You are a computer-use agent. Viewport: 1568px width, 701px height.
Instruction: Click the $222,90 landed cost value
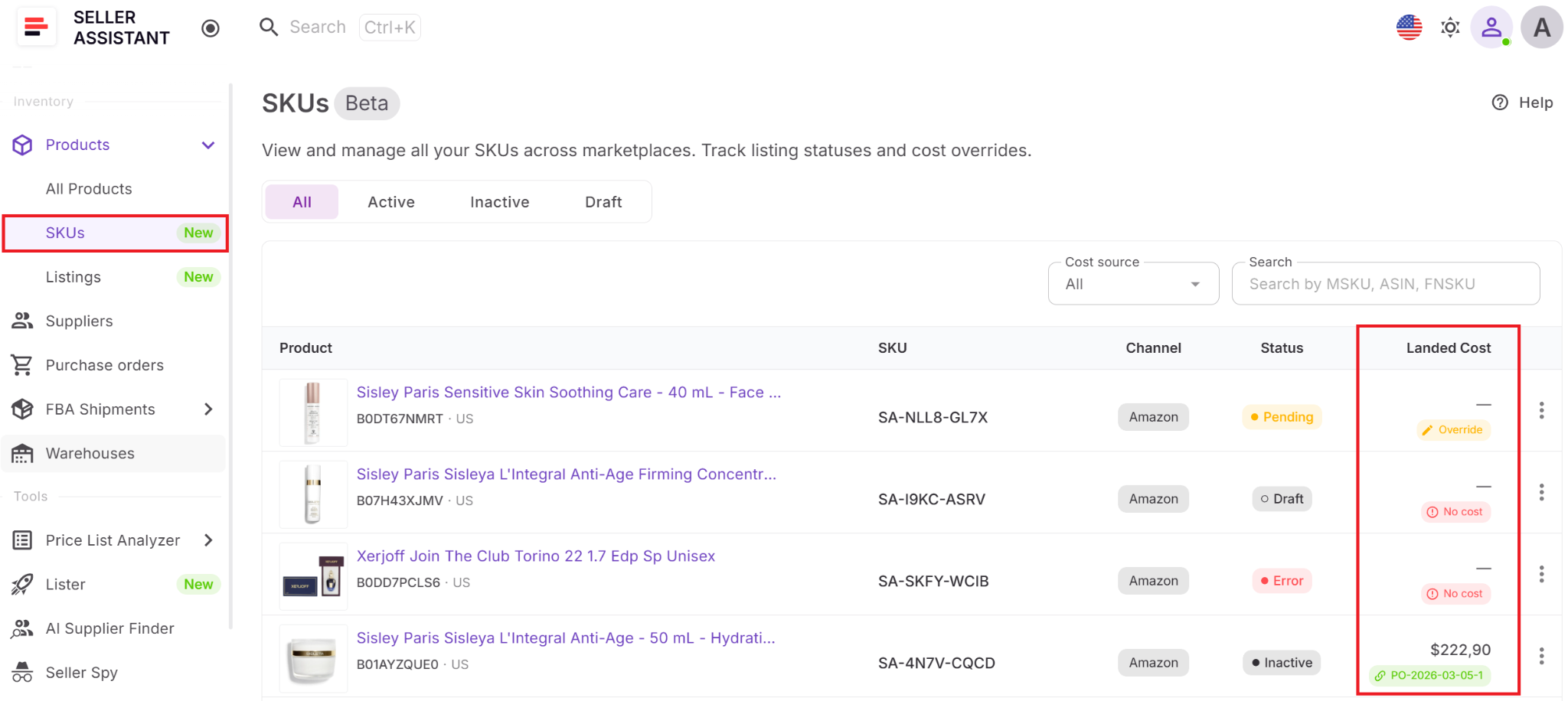tap(1460, 650)
